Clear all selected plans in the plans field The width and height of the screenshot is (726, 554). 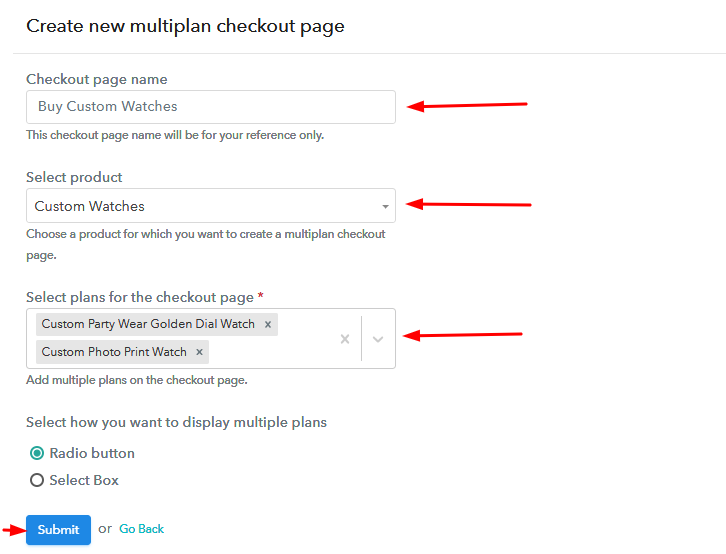[345, 339]
